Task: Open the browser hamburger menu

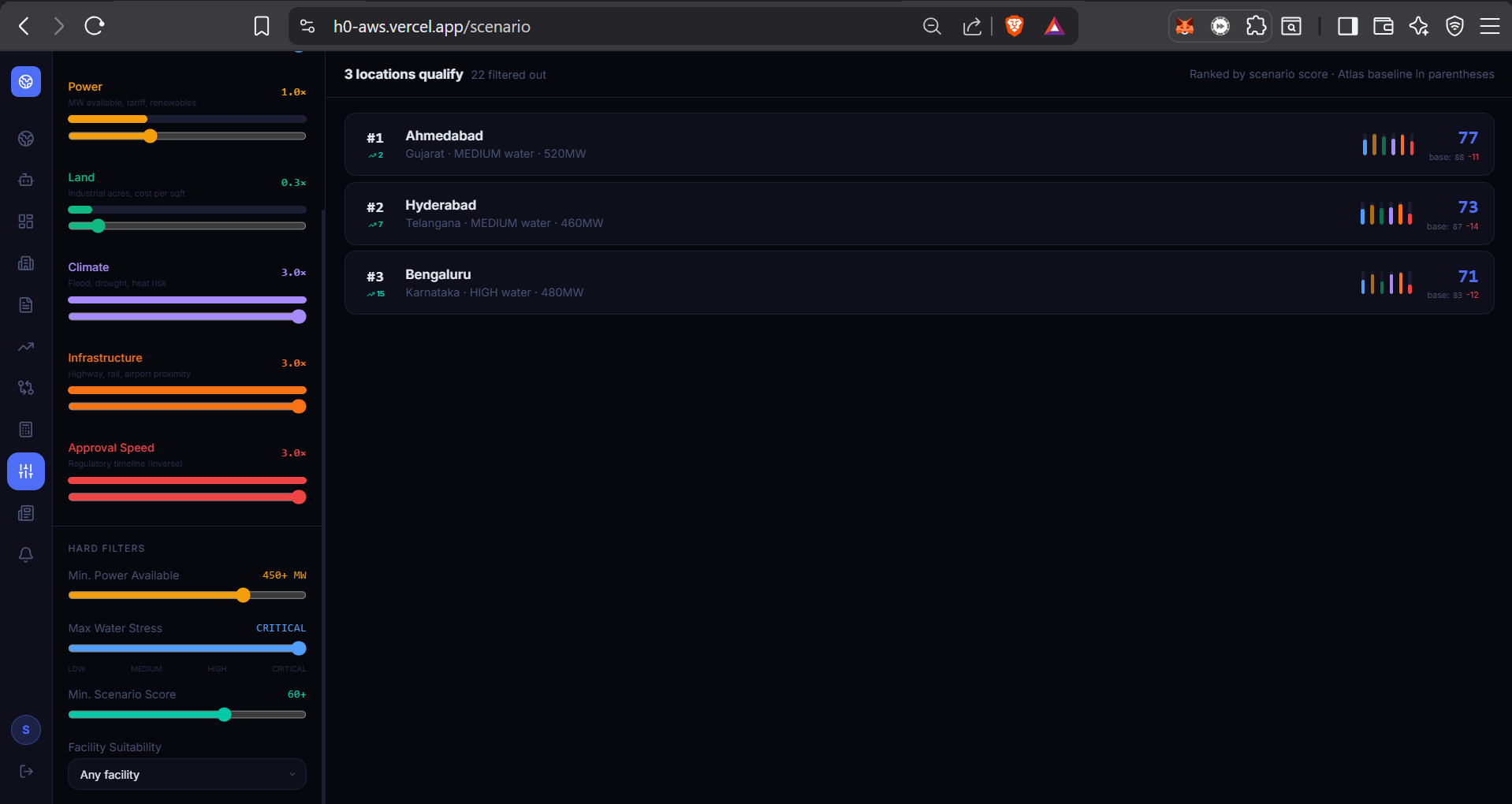Action: point(1489,26)
